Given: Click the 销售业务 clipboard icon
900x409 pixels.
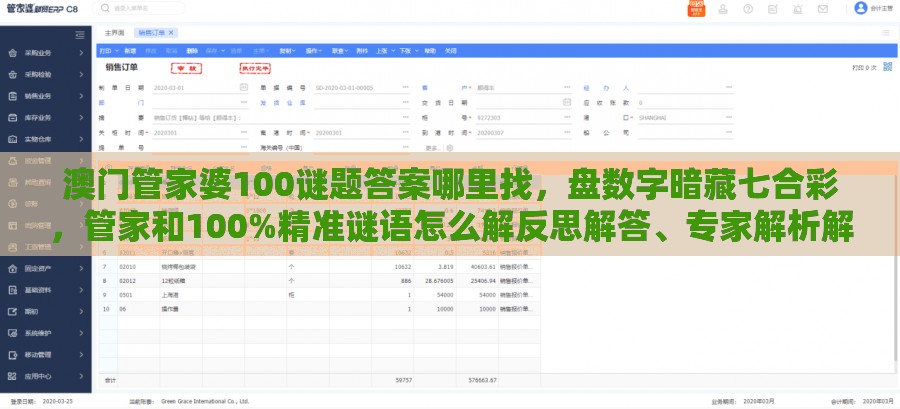Looking at the screenshot, I should point(13,96).
